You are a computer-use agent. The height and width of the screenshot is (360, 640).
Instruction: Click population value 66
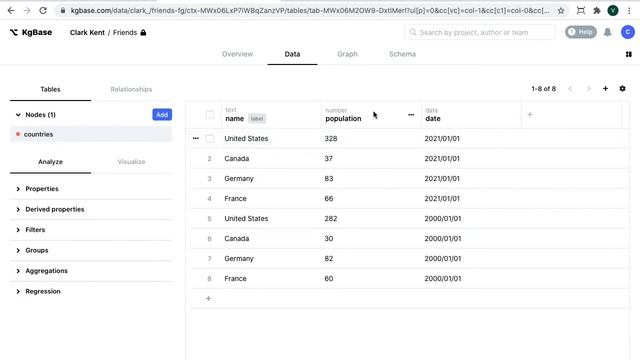329,198
